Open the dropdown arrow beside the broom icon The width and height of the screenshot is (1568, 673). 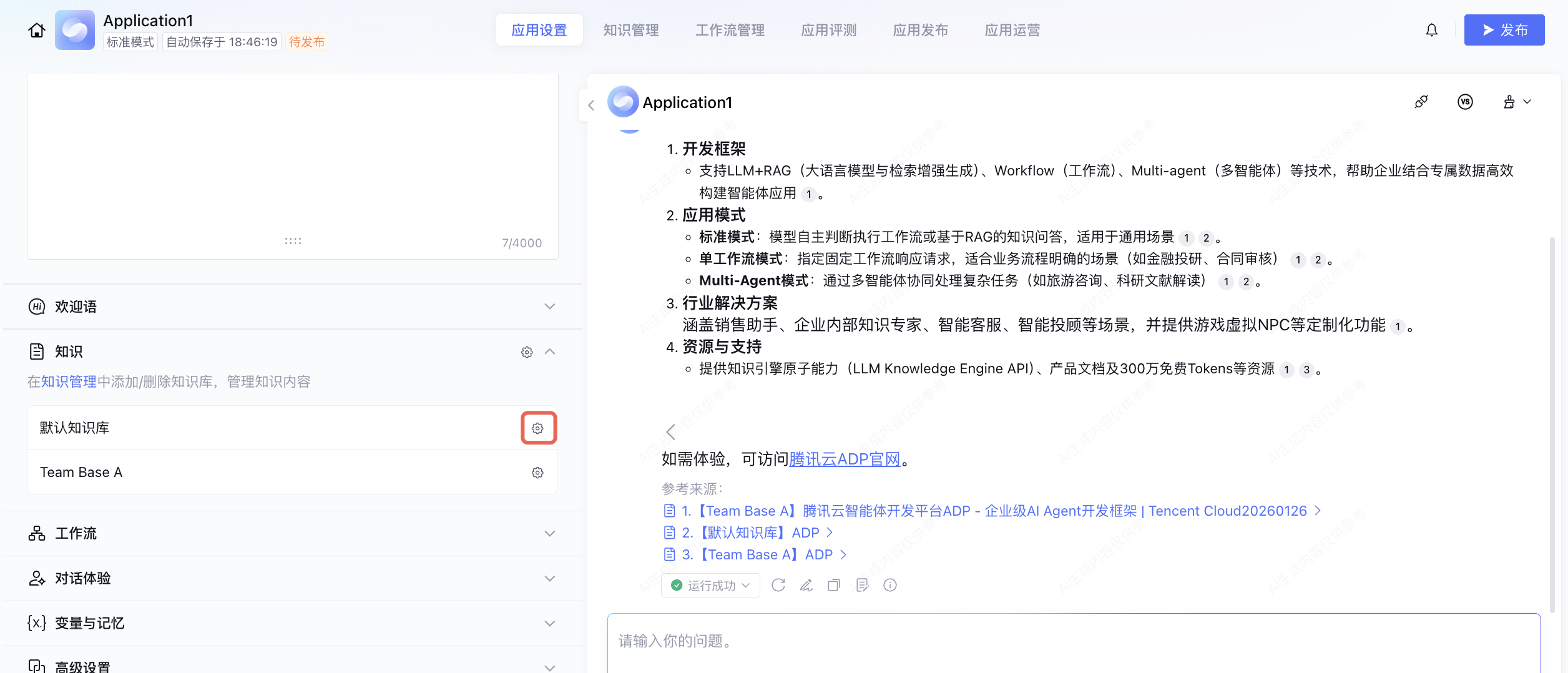1527,102
